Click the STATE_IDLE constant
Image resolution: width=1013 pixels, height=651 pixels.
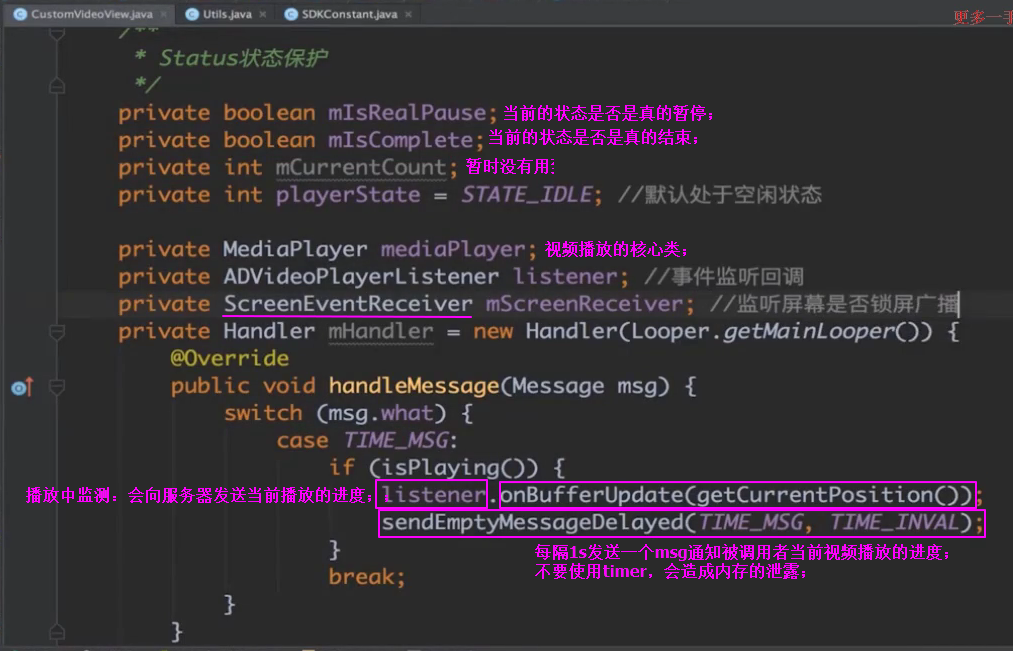527,194
